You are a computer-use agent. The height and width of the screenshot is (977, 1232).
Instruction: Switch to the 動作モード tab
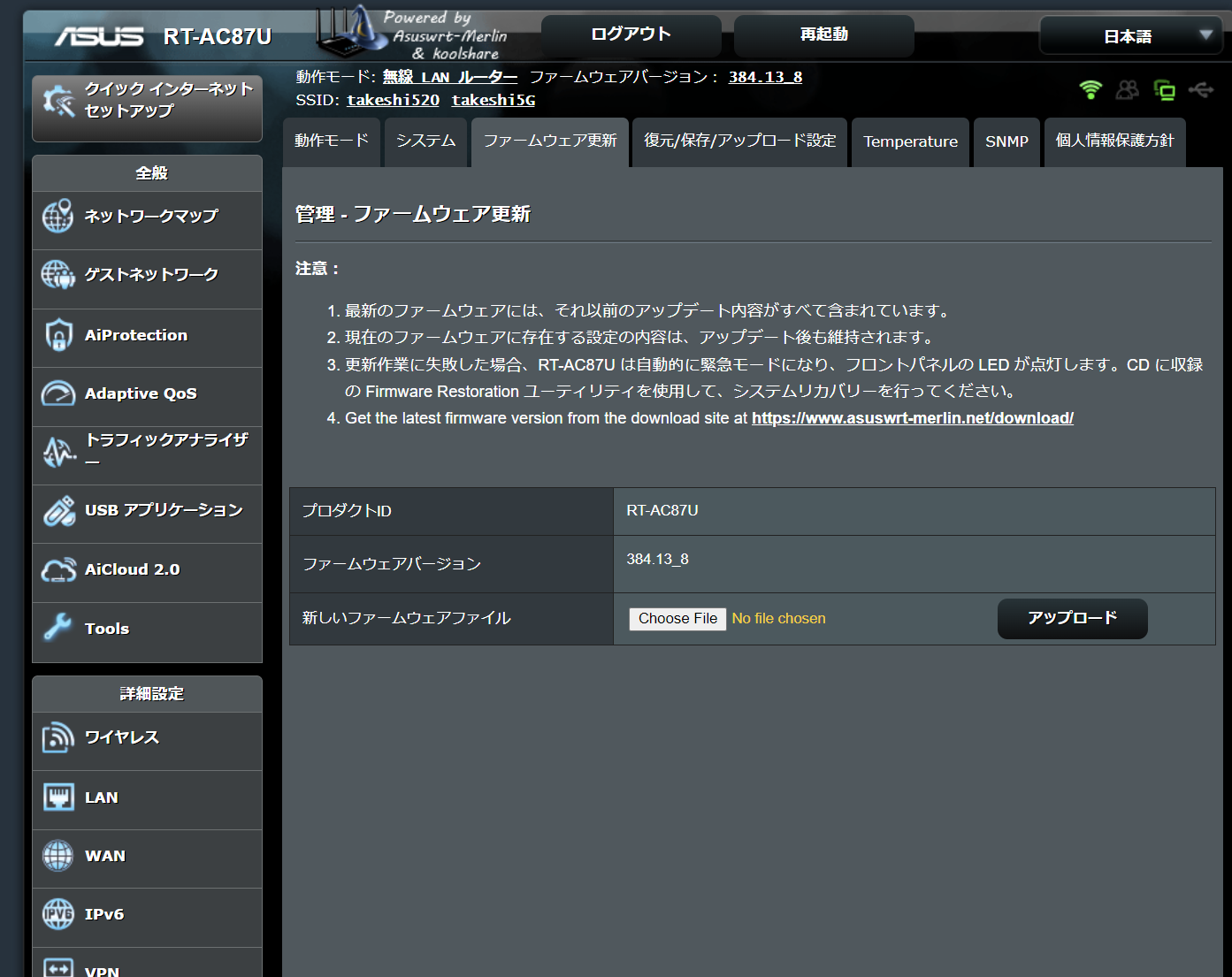[332, 141]
